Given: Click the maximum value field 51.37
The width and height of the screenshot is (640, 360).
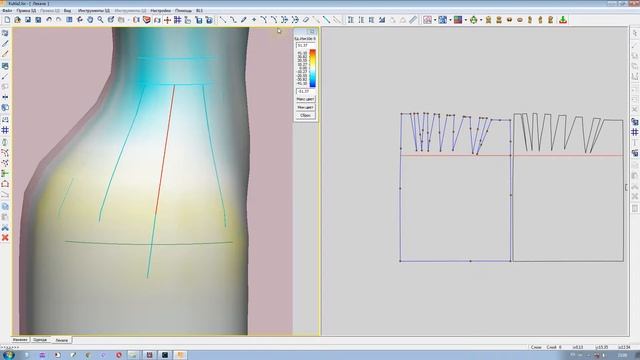Looking at the screenshot, I should [x=305, y=45].
